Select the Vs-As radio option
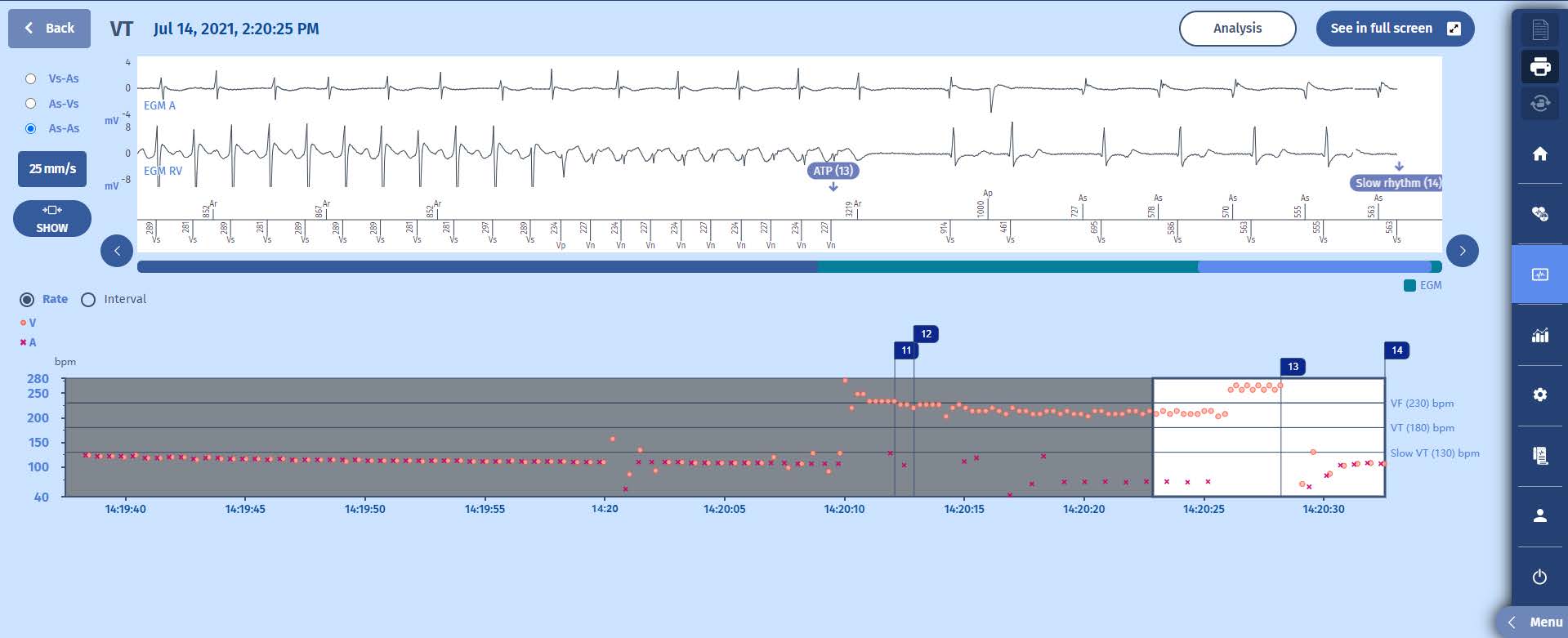 point(31,78)
